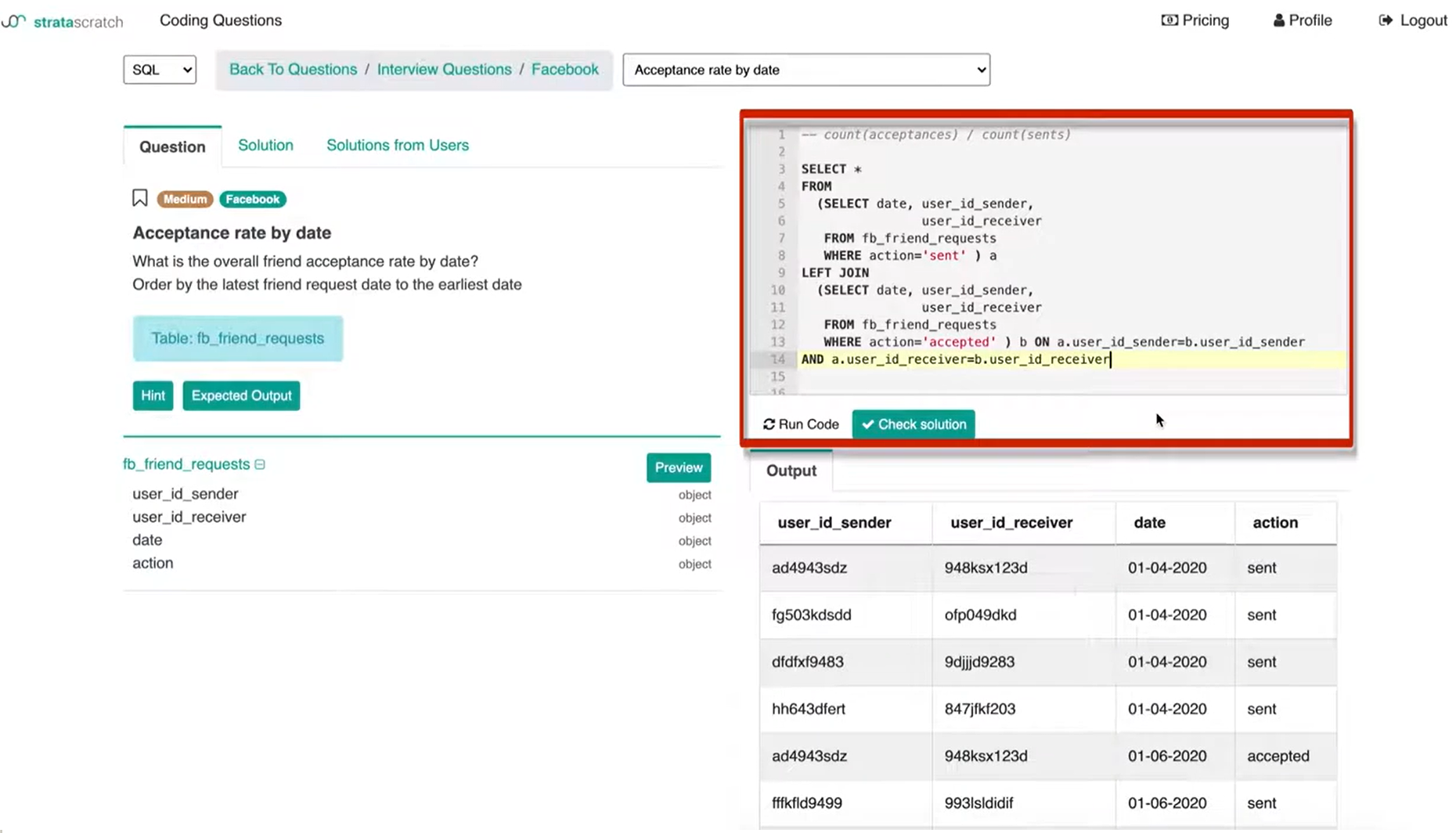This screenshot has height=833, width=1456.
Task: Open the Profile page
Action: coord(1303,20)
